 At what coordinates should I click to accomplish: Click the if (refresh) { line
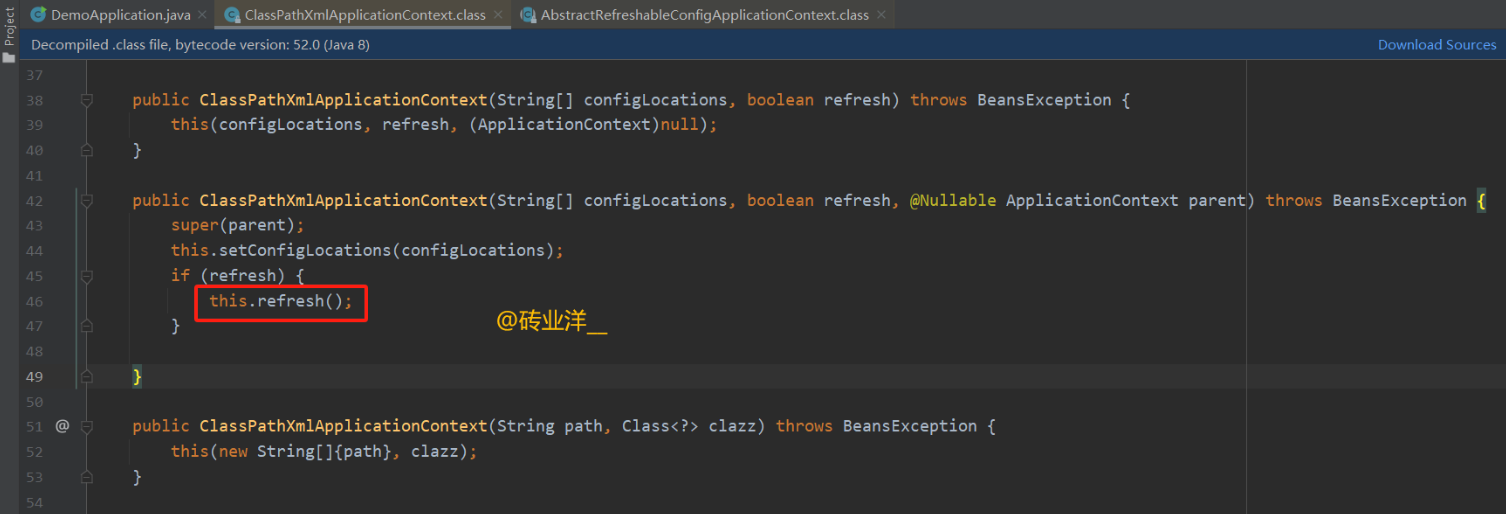238,275
